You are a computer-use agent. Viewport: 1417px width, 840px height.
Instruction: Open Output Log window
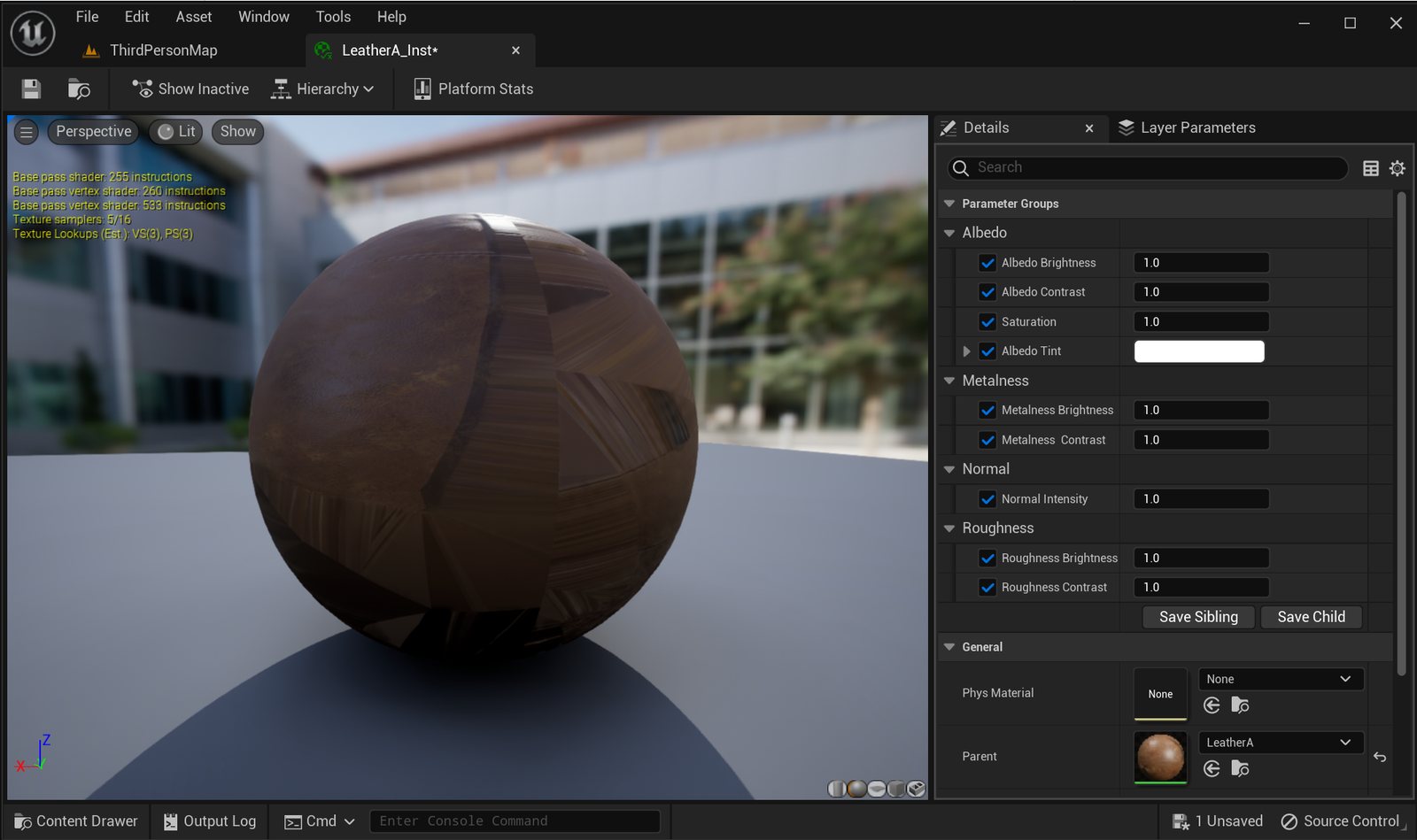click(210, 821)
